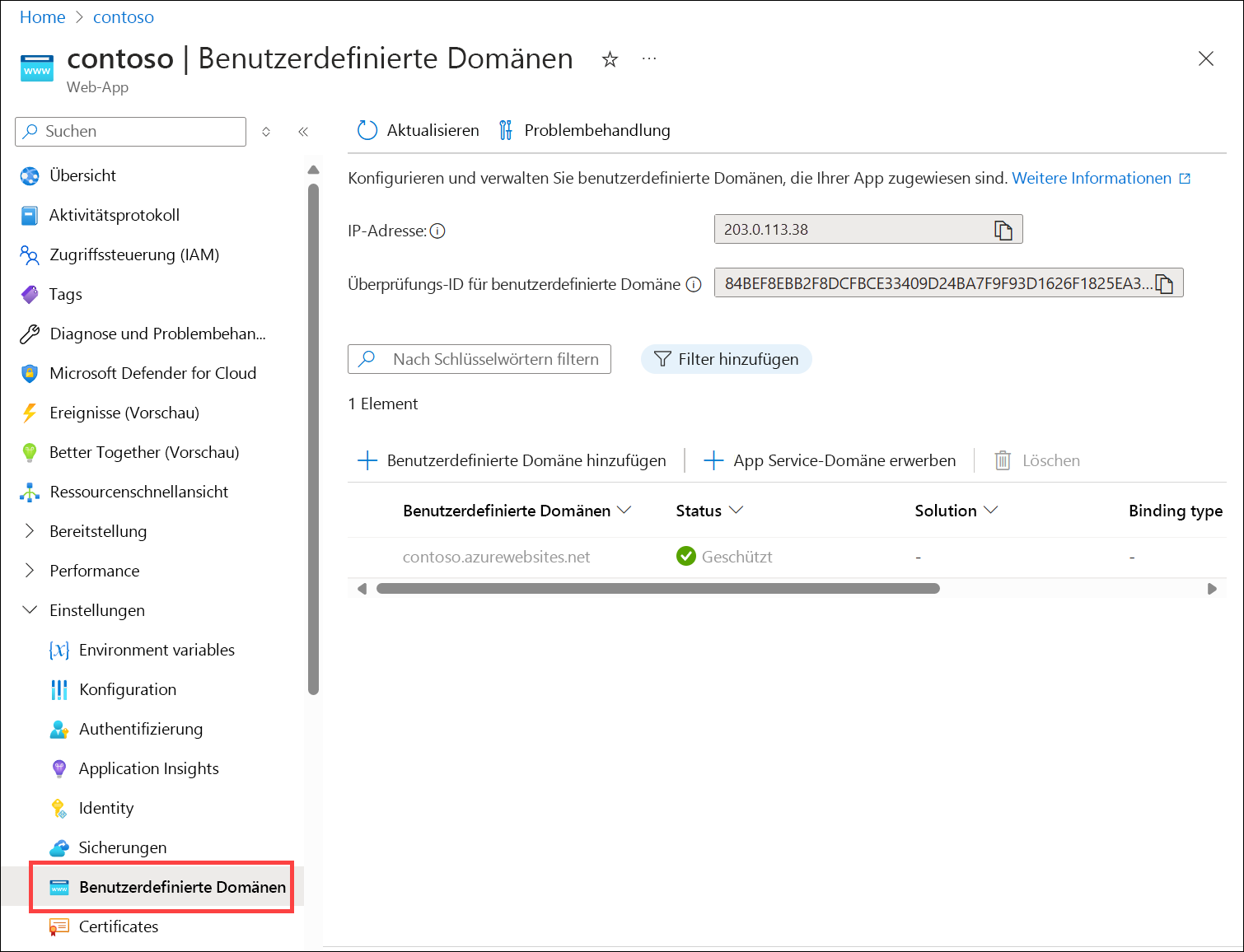Click the Konfiguration sliders icon
Image resolution: width=1244 pixels, height=952 pixels.
coord(59,689)
